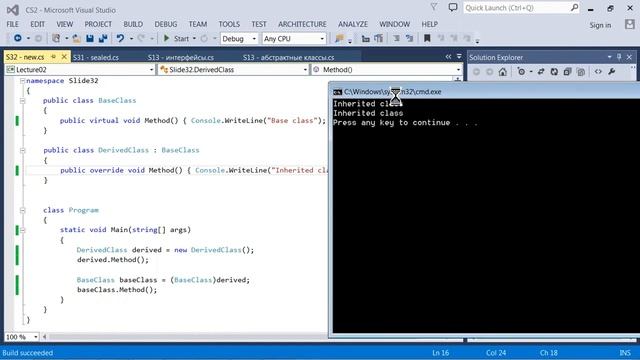Collapse the DerivedClass code region

[22, 150]
